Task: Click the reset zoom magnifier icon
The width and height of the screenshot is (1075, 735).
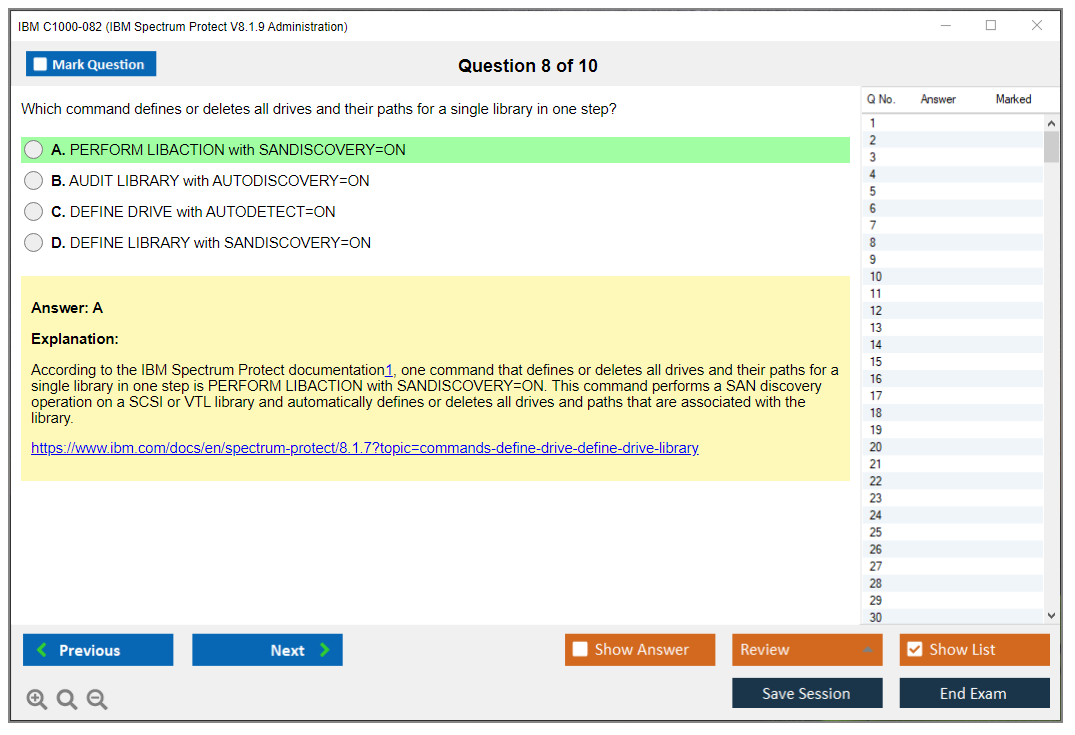Action: (67, 700)
